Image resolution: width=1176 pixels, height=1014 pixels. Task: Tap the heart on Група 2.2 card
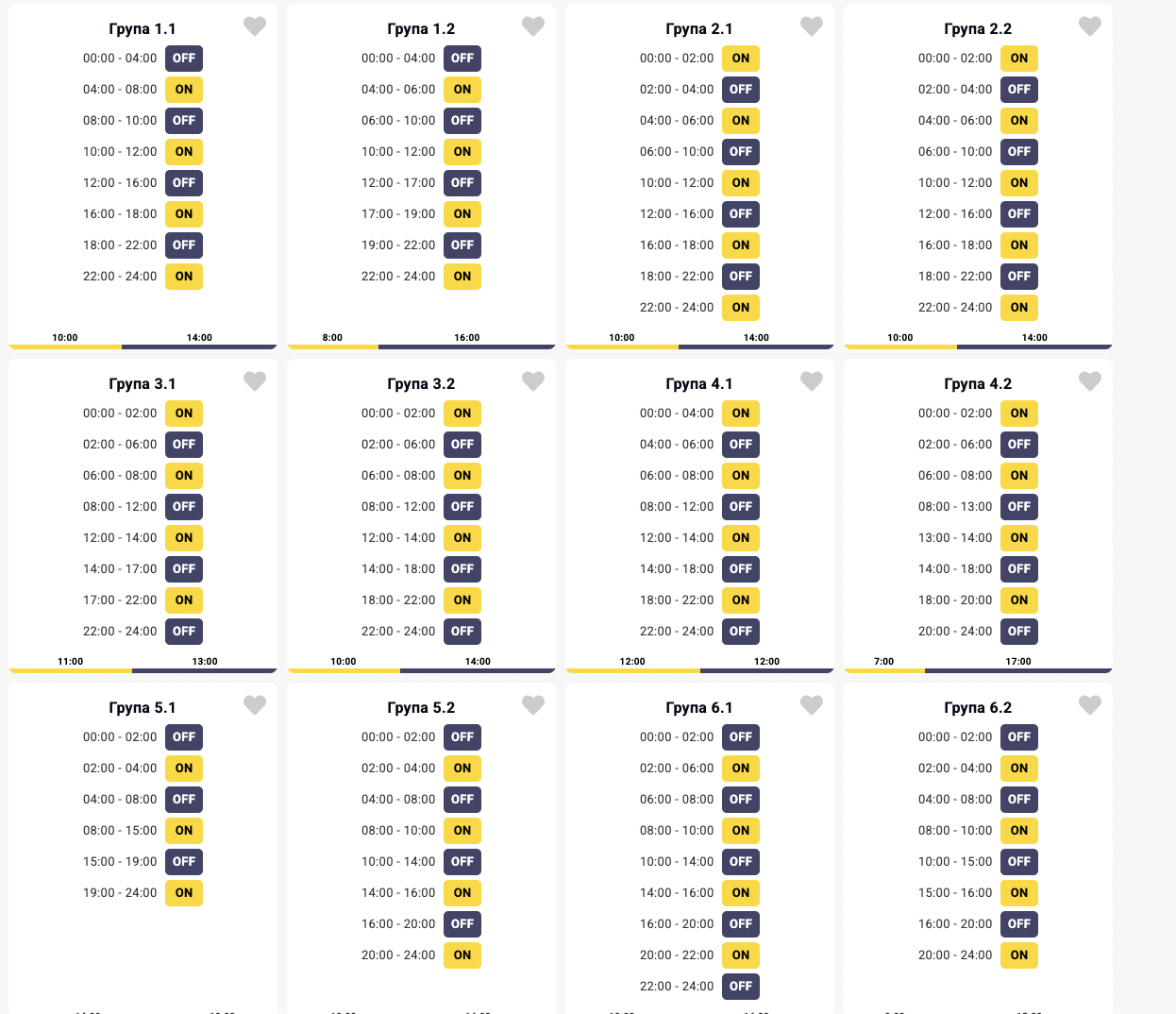coord(1090,26)
